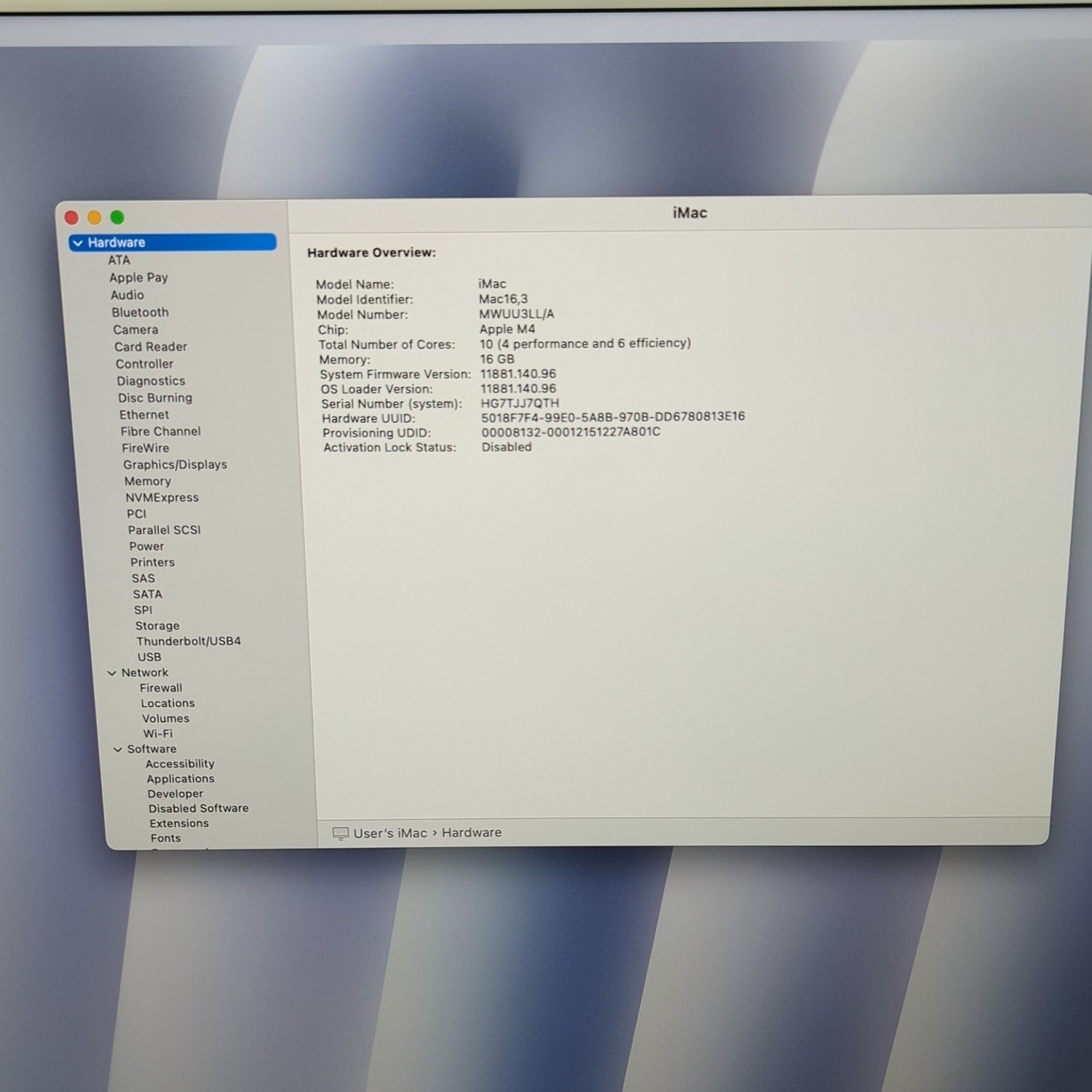Select the Hardware category in sidebar

pos(173,242)
